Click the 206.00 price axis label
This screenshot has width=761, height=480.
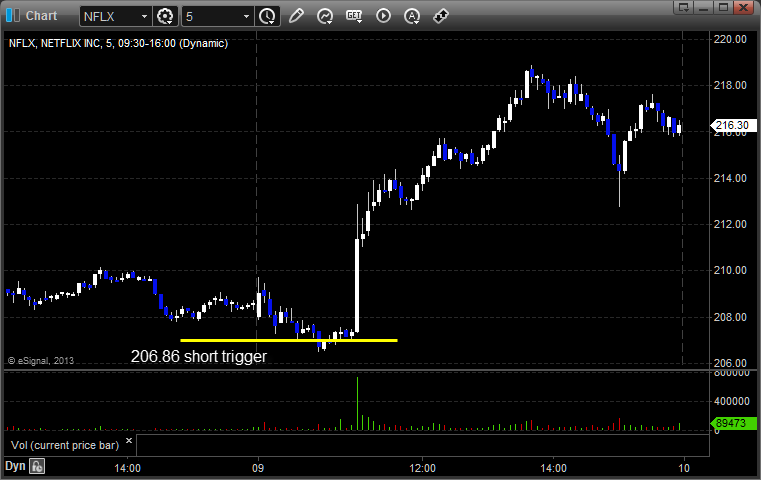tap(730, 363)
